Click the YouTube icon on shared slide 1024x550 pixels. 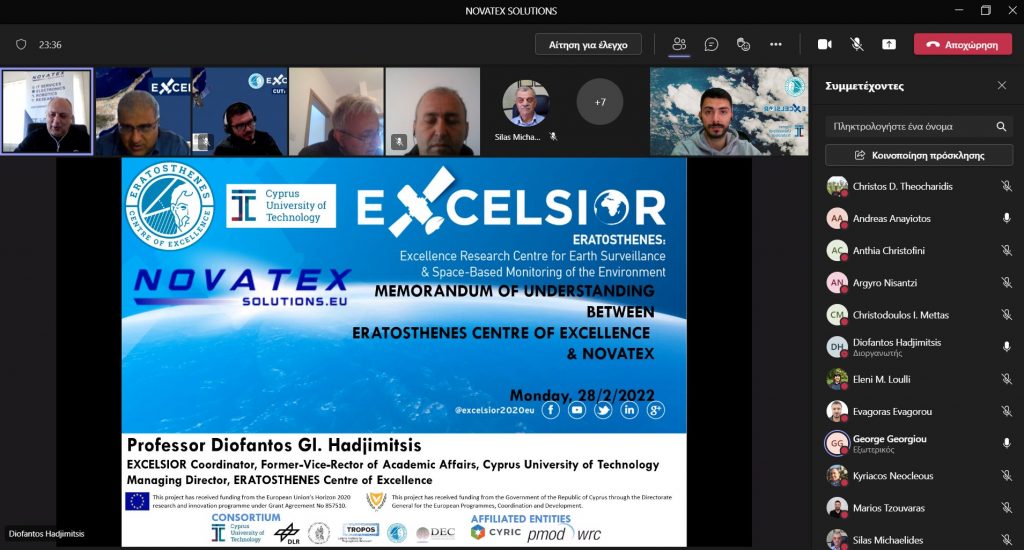click(577, 410)
